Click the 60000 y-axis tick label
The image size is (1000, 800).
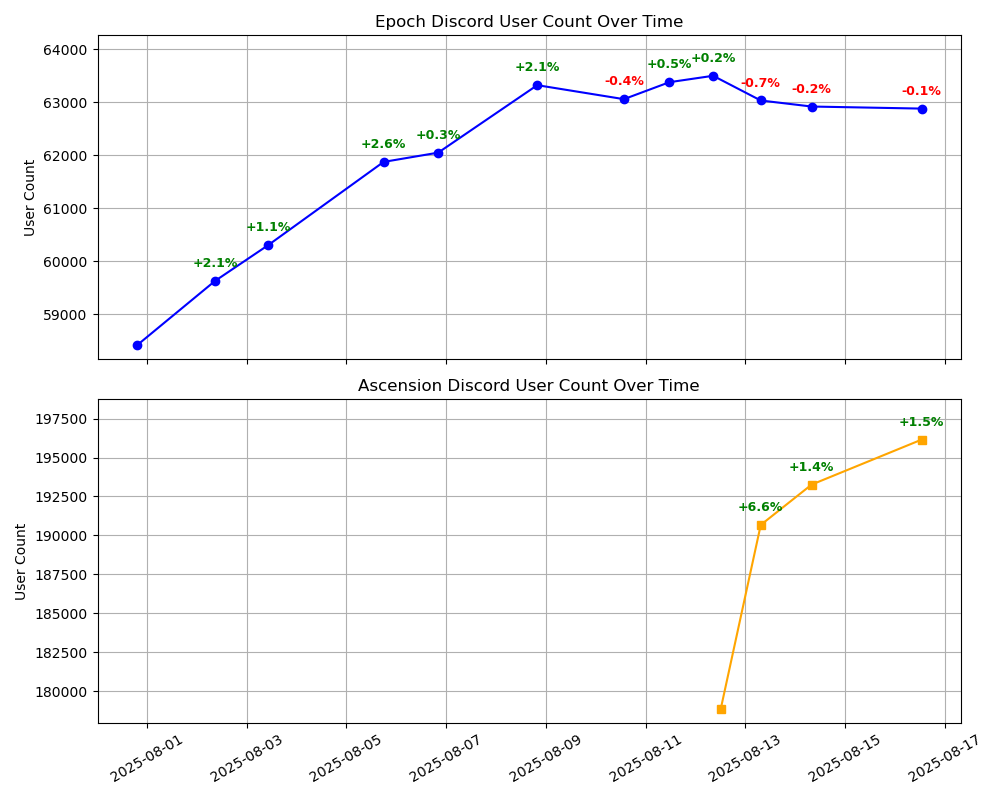click(x=67, y=262)
